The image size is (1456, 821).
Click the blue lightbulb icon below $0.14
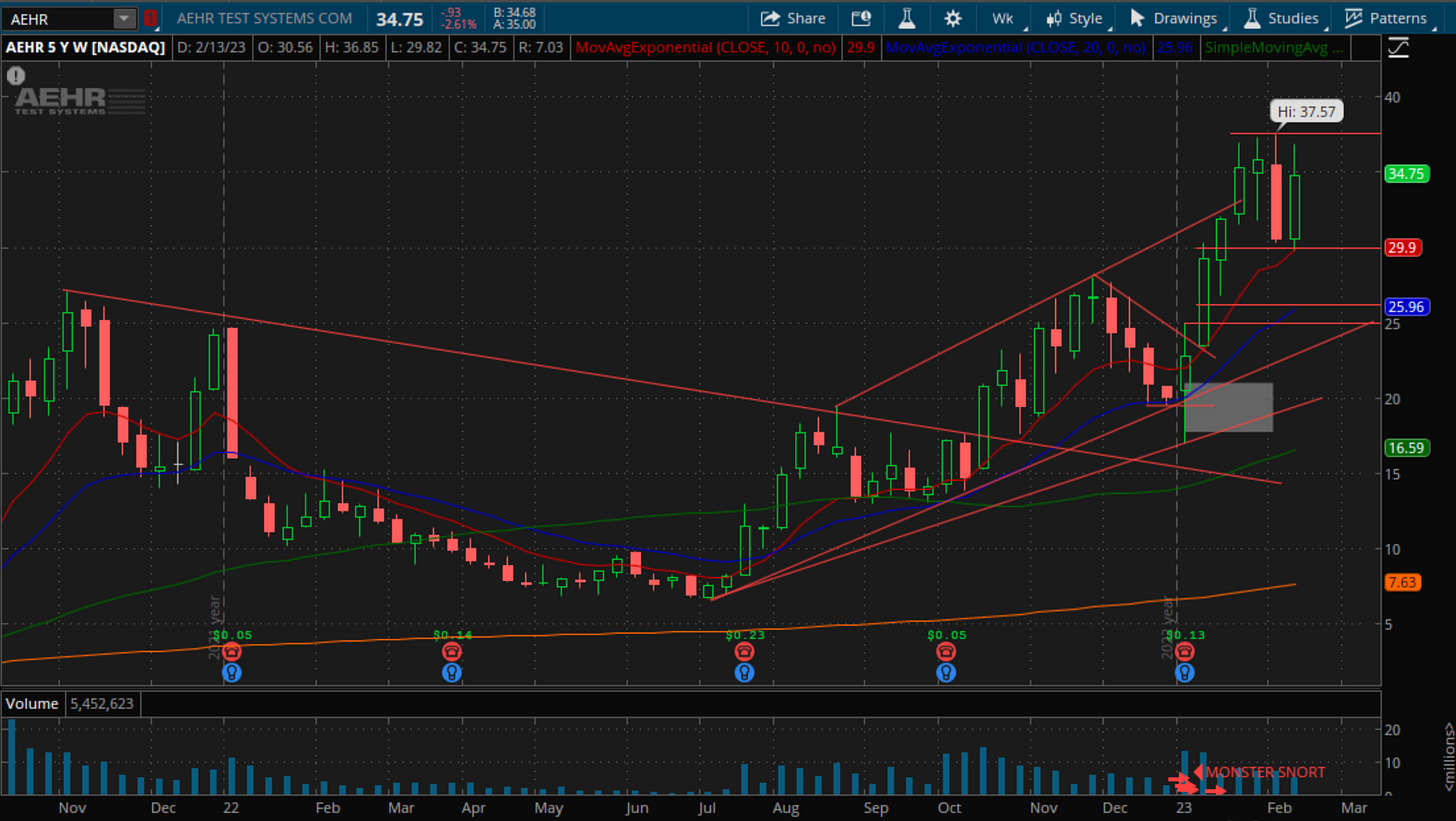point(452,673)
